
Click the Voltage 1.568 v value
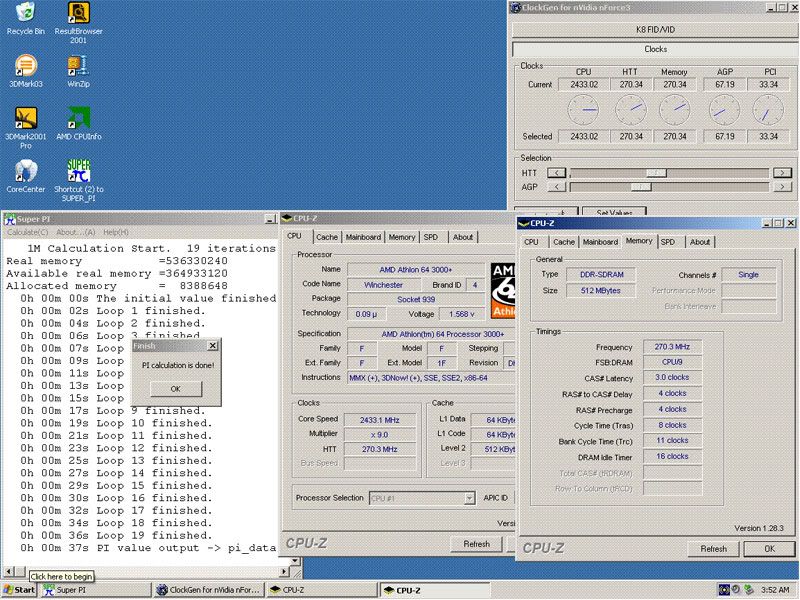click(462, 314)
